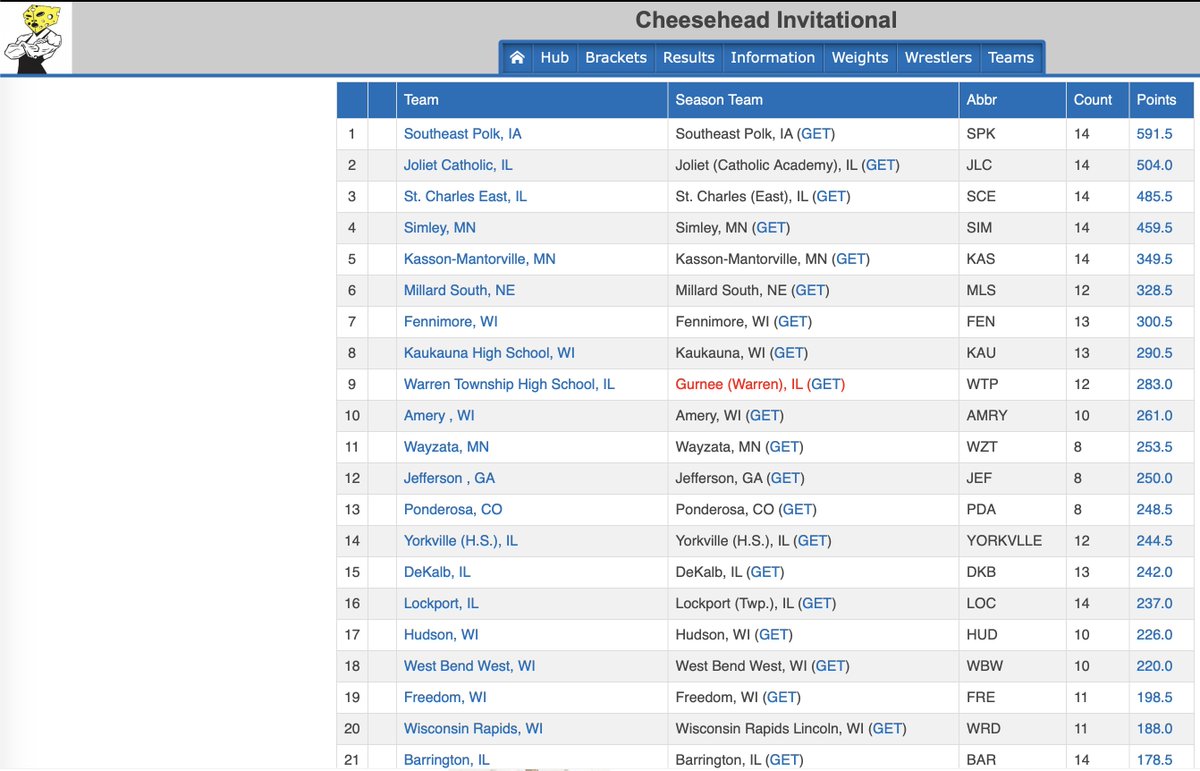Click GET link for Amery season team
1200x771 pixels.
pyautogui.click(x=765, y=416)
